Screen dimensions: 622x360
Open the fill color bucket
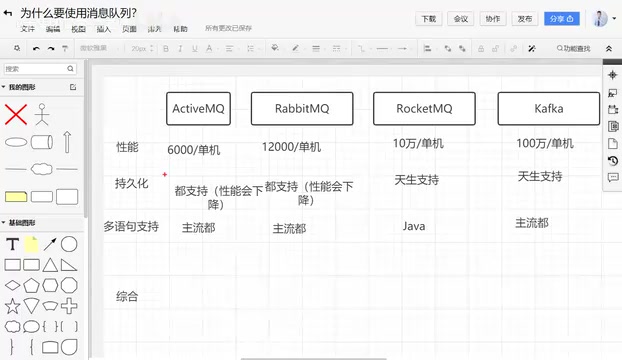coord(275,48)
